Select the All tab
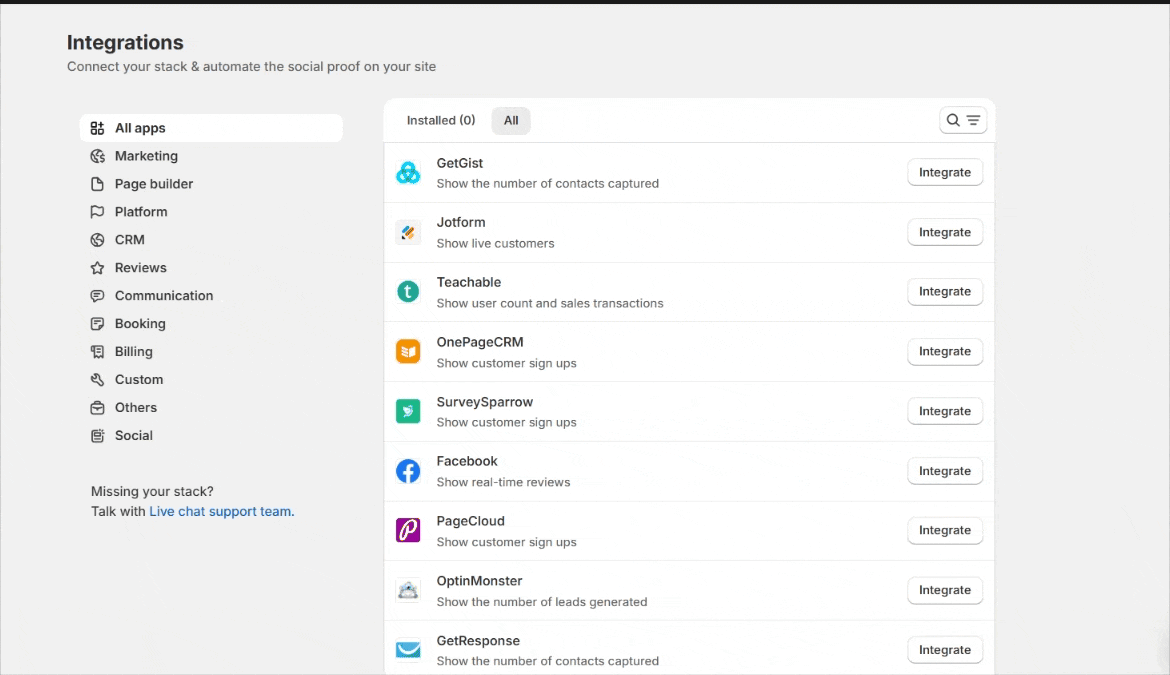Image resolution: width=1170 pixels, height=675 pixels. pyautogui.click(x=511, y=120)
